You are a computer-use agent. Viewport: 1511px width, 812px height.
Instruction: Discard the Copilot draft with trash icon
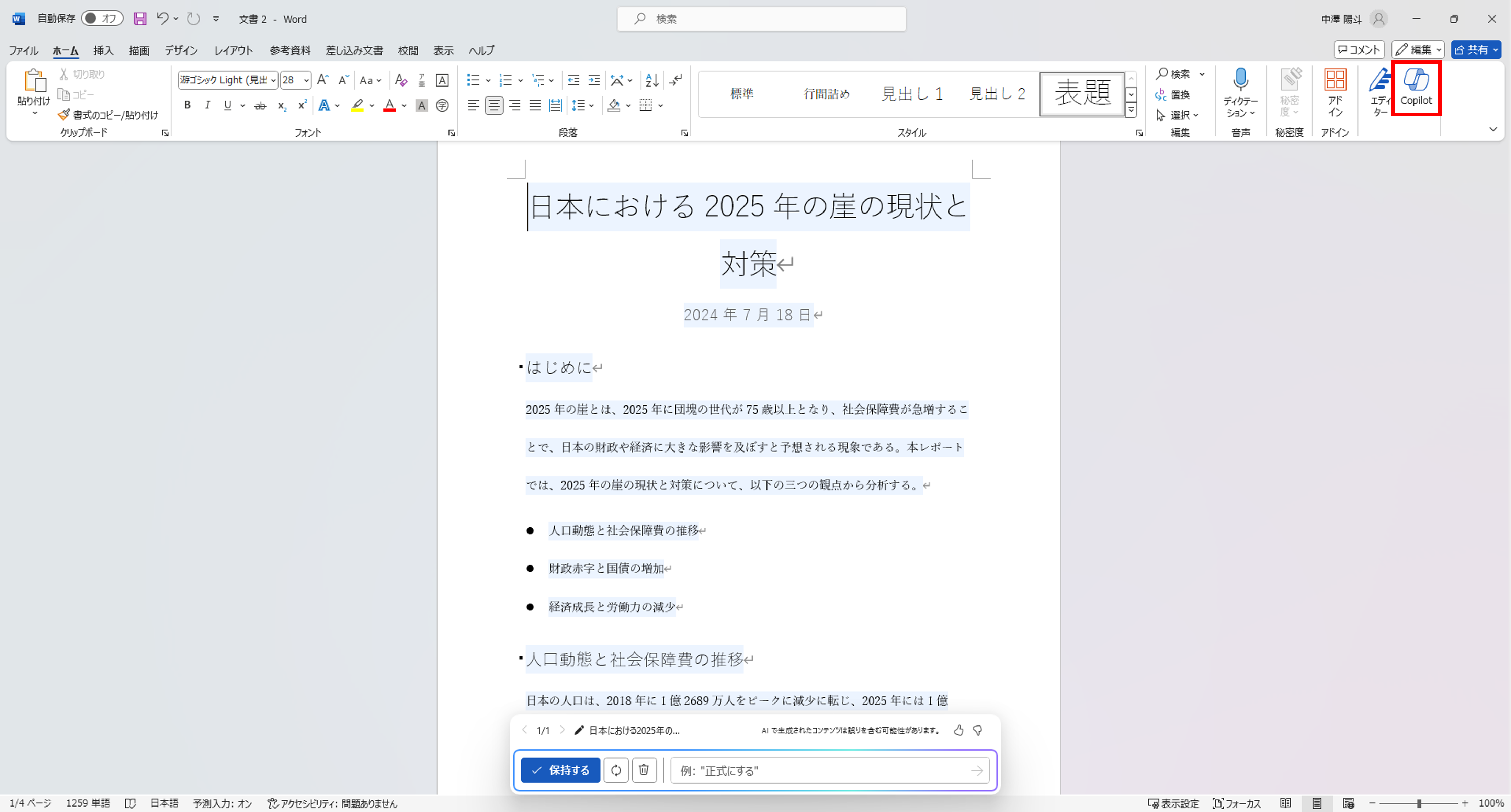(x=644, y=770)
